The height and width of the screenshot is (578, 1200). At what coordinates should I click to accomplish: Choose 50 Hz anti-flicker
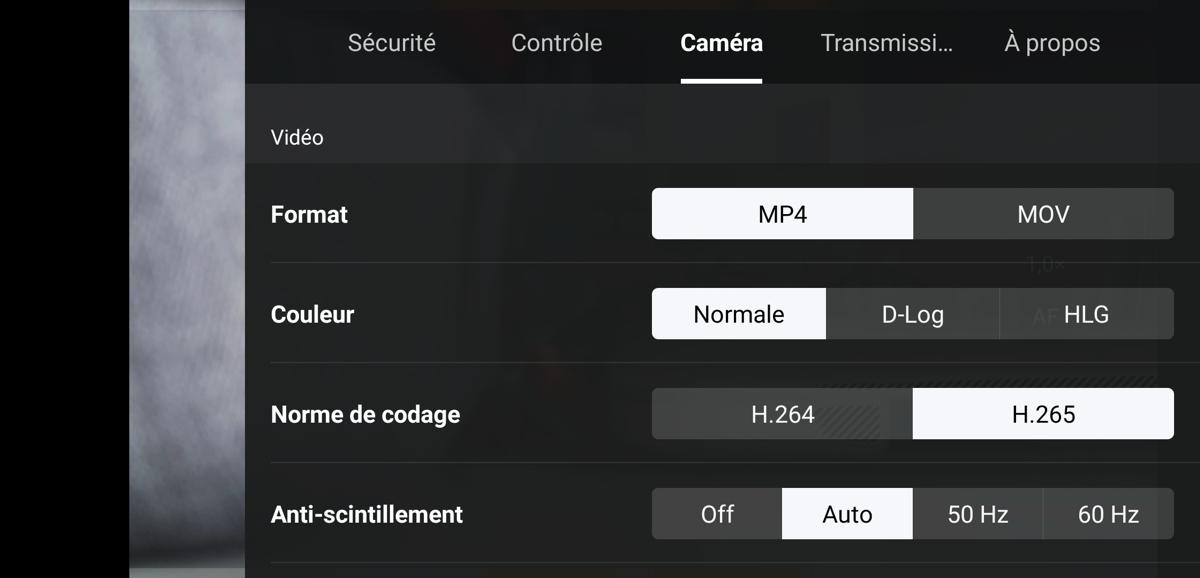point(978,514)
